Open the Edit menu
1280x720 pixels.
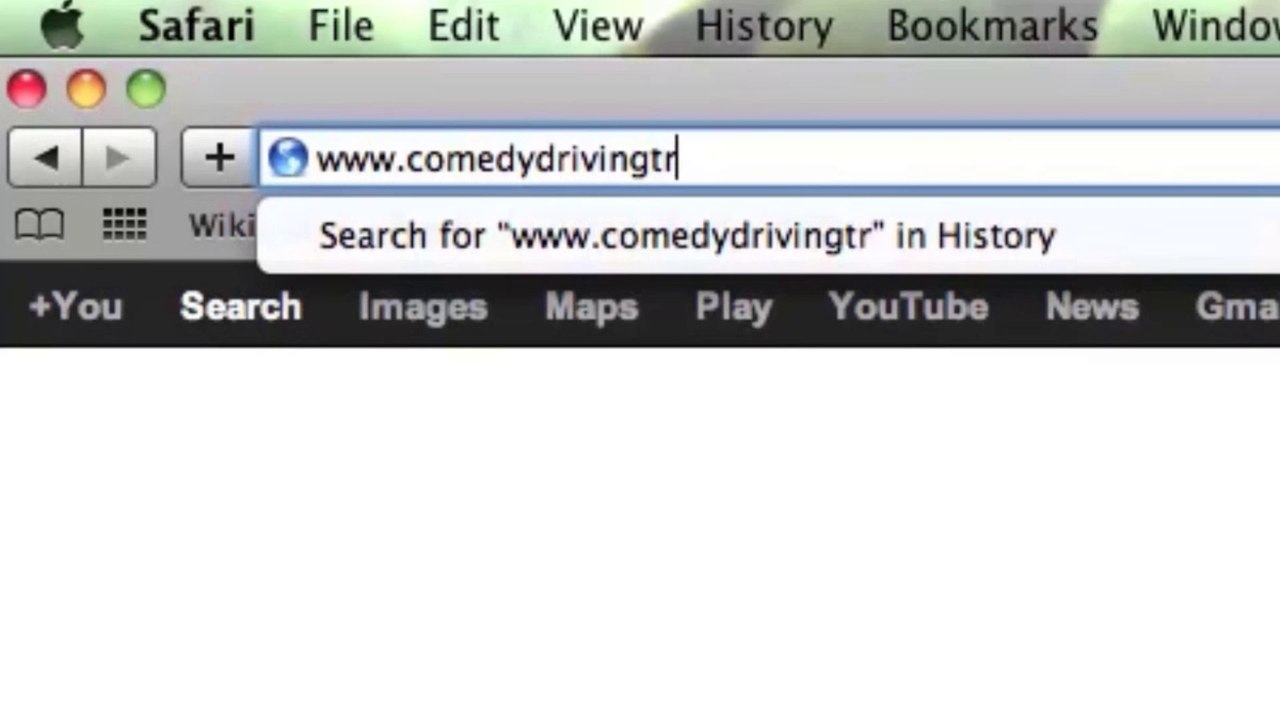(x=463, y=26)
